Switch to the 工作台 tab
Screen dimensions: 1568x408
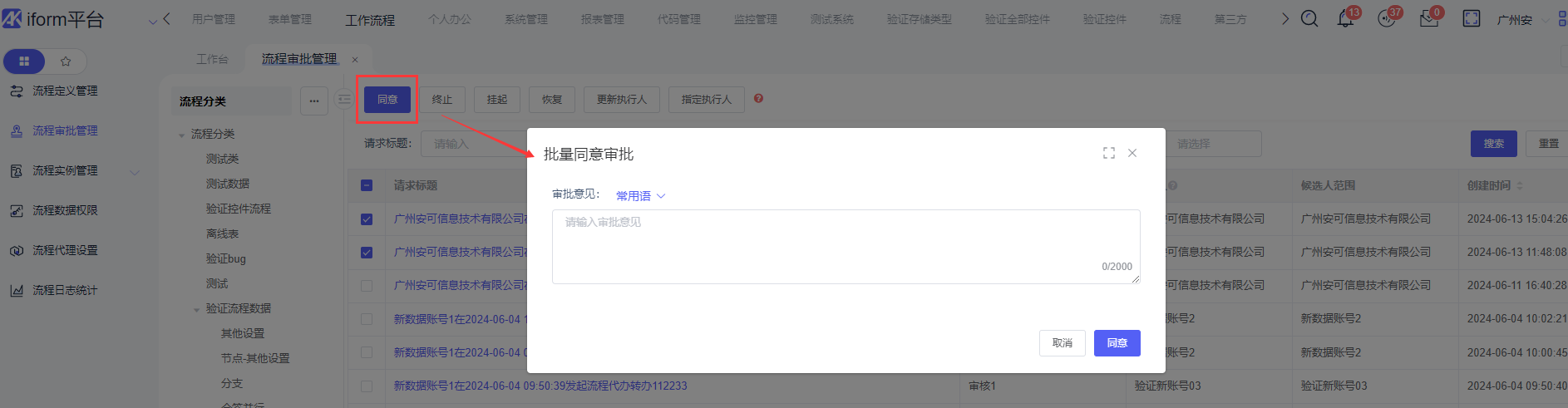212,59
